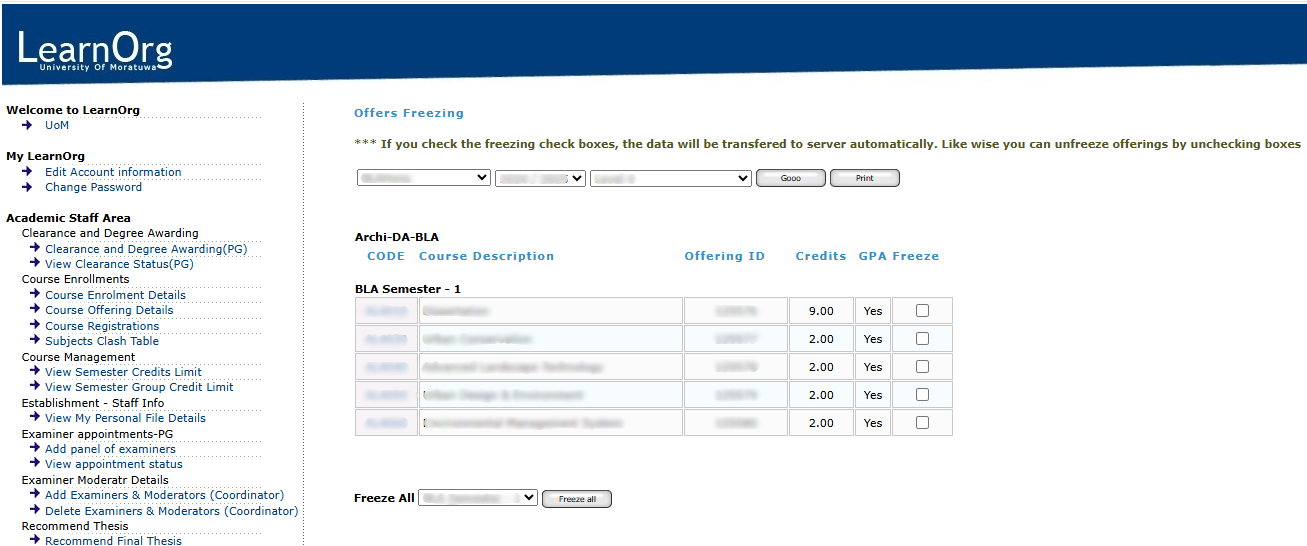Click the 9.00 credits cell
This screenshot has width=1307, height=546.
coord(821,311)
